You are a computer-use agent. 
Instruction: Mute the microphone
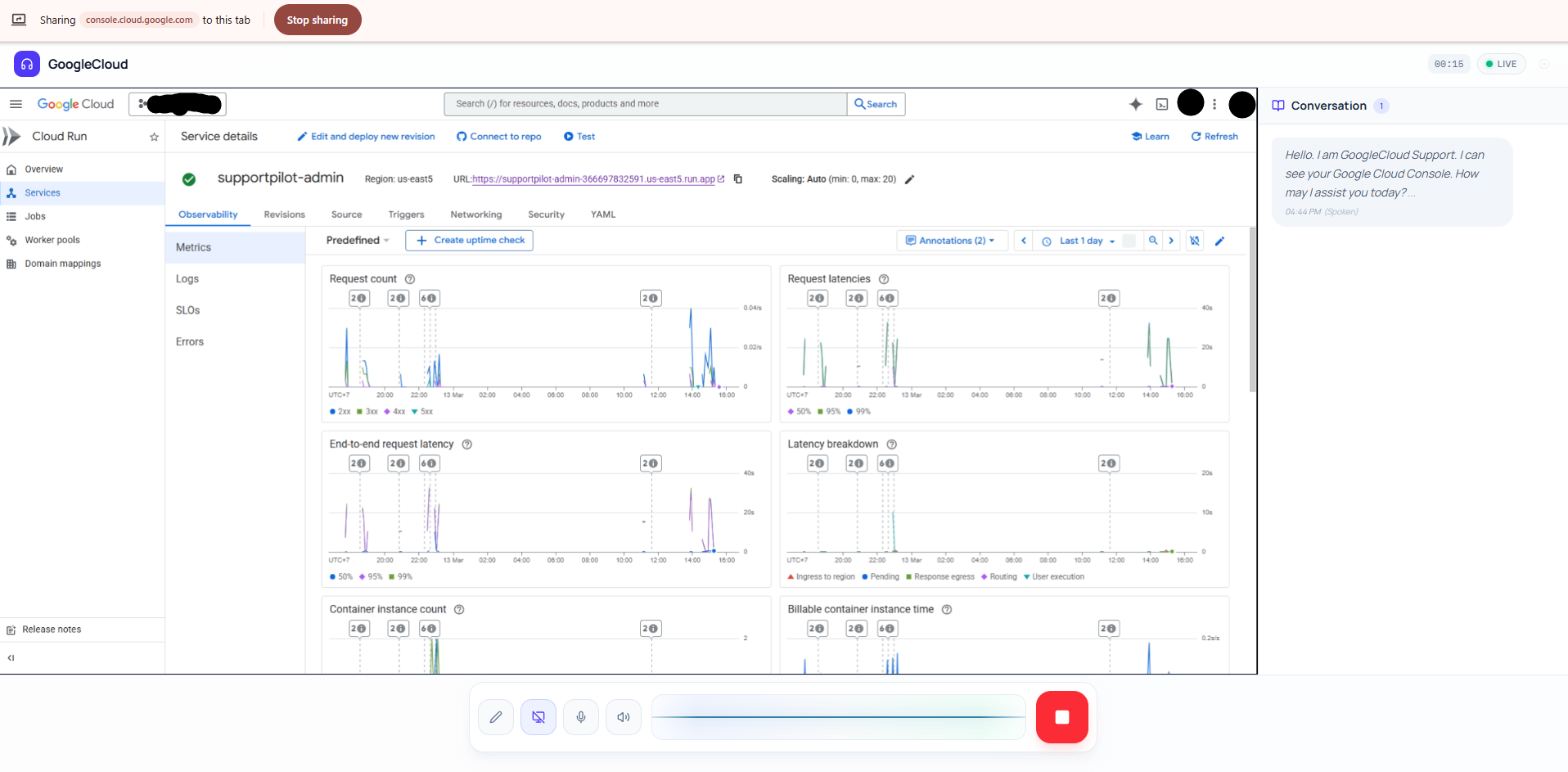[x=581, y=717]
